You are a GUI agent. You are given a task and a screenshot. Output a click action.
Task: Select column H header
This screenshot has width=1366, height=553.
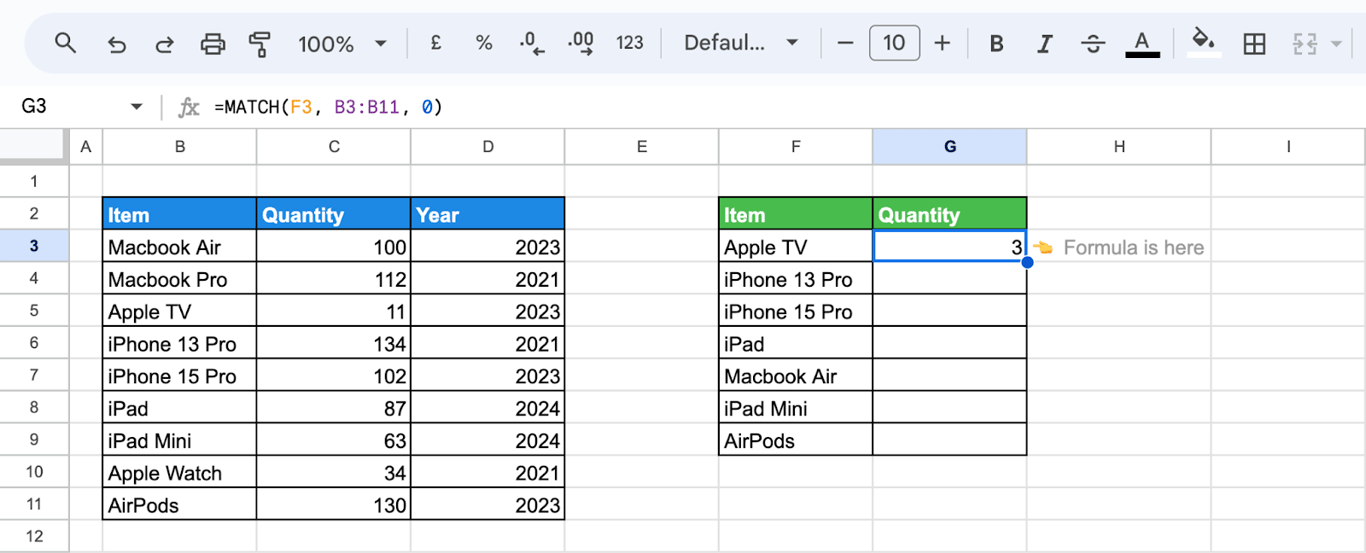(1119, 147)
